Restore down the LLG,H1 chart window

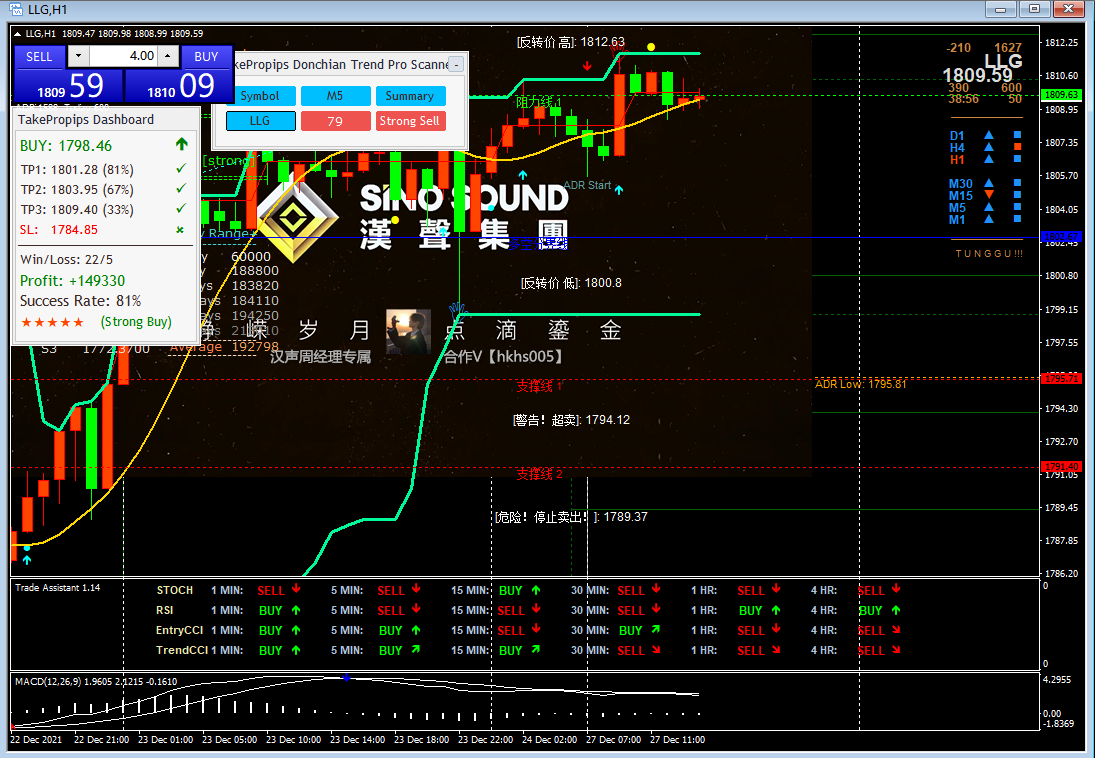tap(1034, 9)
